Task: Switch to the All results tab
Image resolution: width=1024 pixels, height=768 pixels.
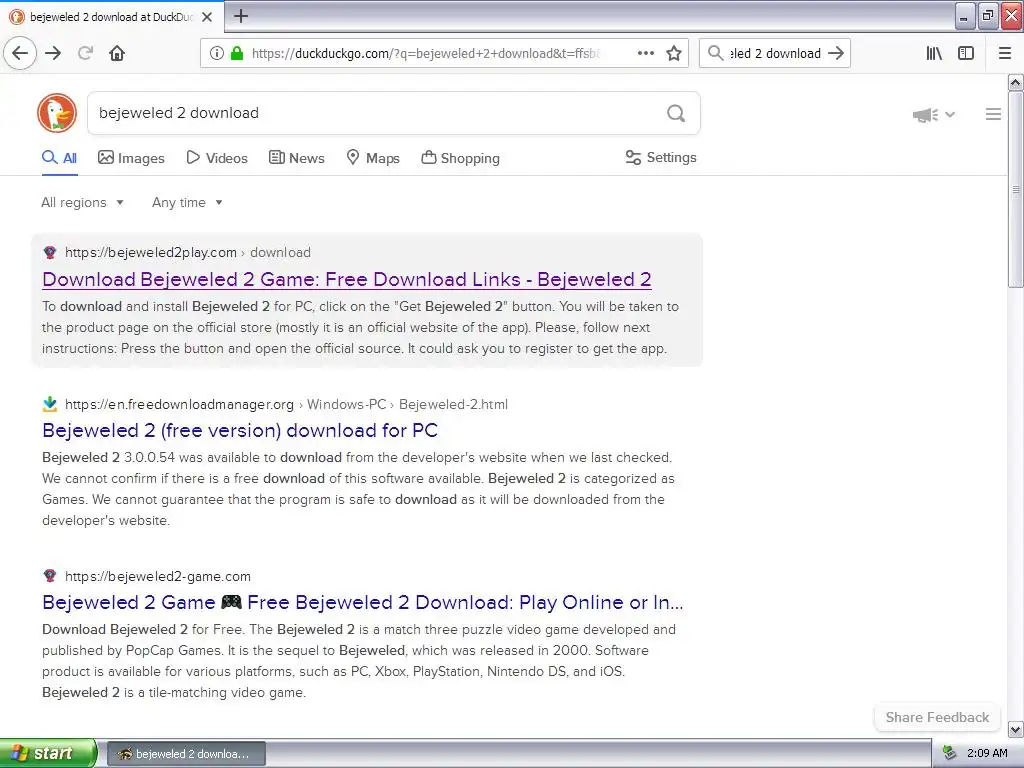Action: point(59,157)
